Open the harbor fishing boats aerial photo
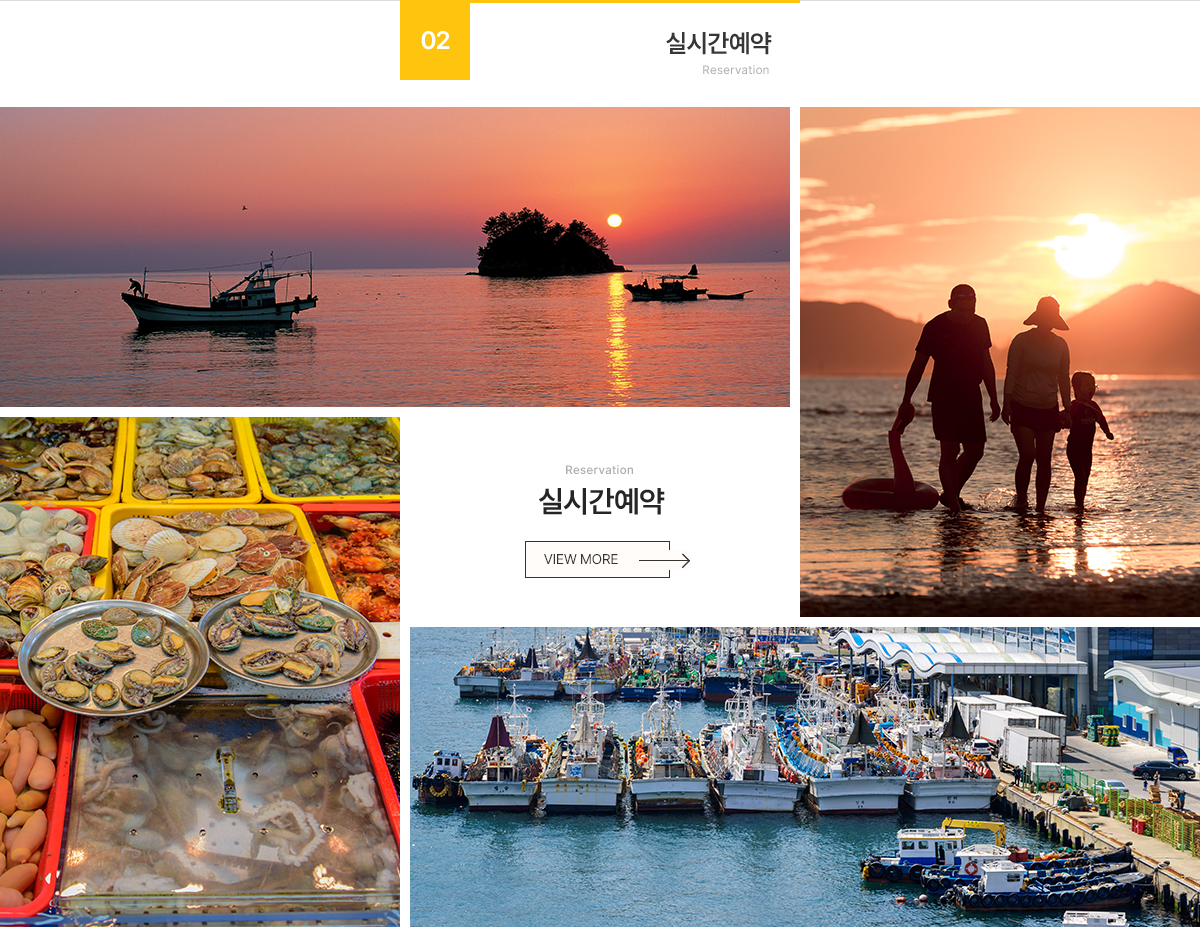This screenshot has width=1200, height=927. click(805, 777)
